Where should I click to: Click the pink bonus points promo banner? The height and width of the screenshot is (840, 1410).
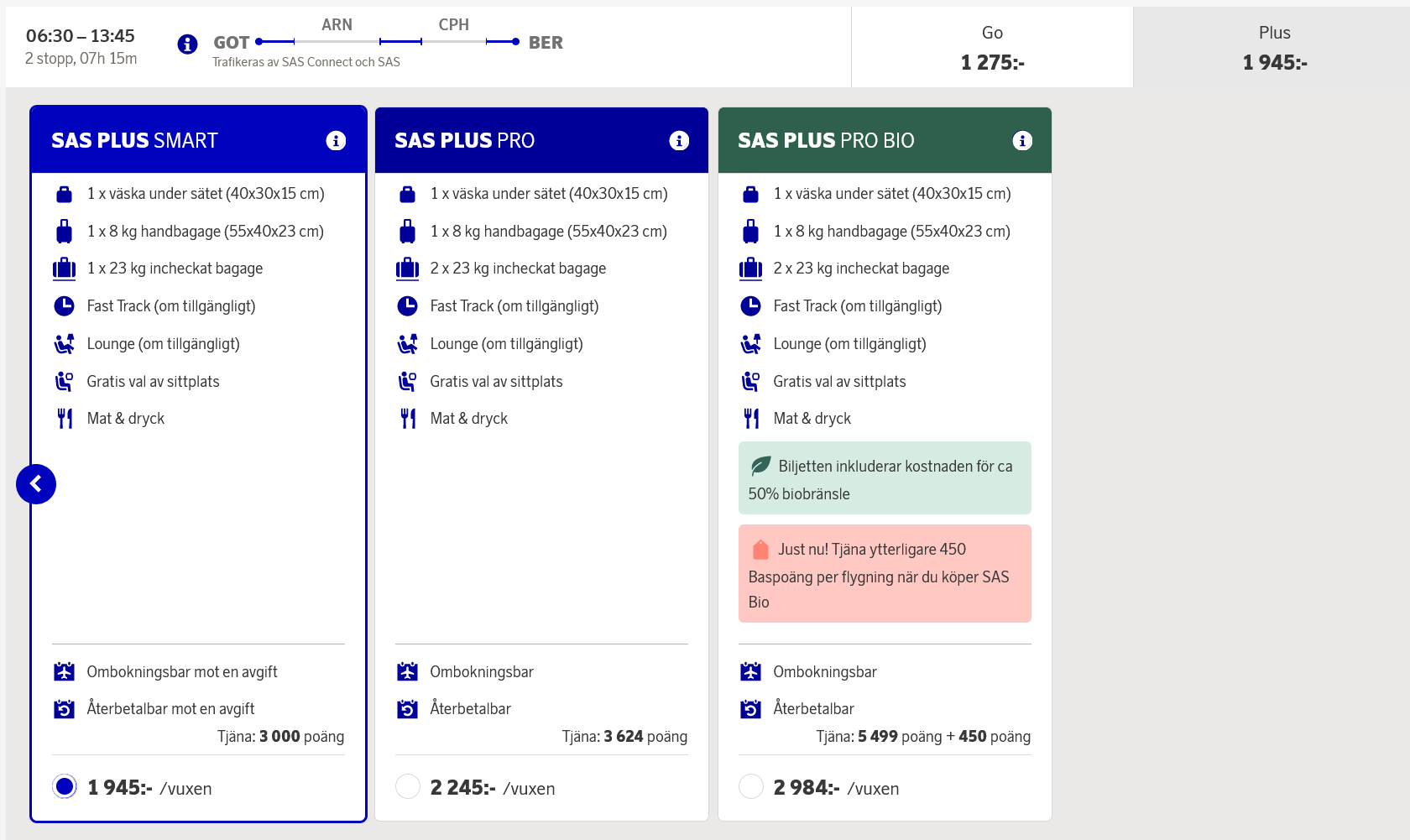885,574
